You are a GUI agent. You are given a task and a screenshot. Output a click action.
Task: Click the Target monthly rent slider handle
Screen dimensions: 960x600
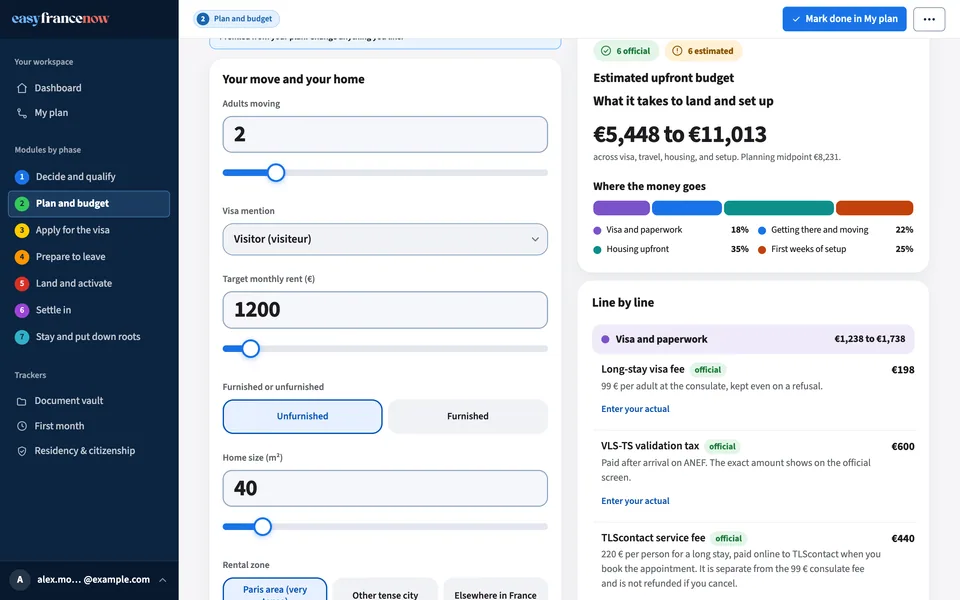coord(250,349)
